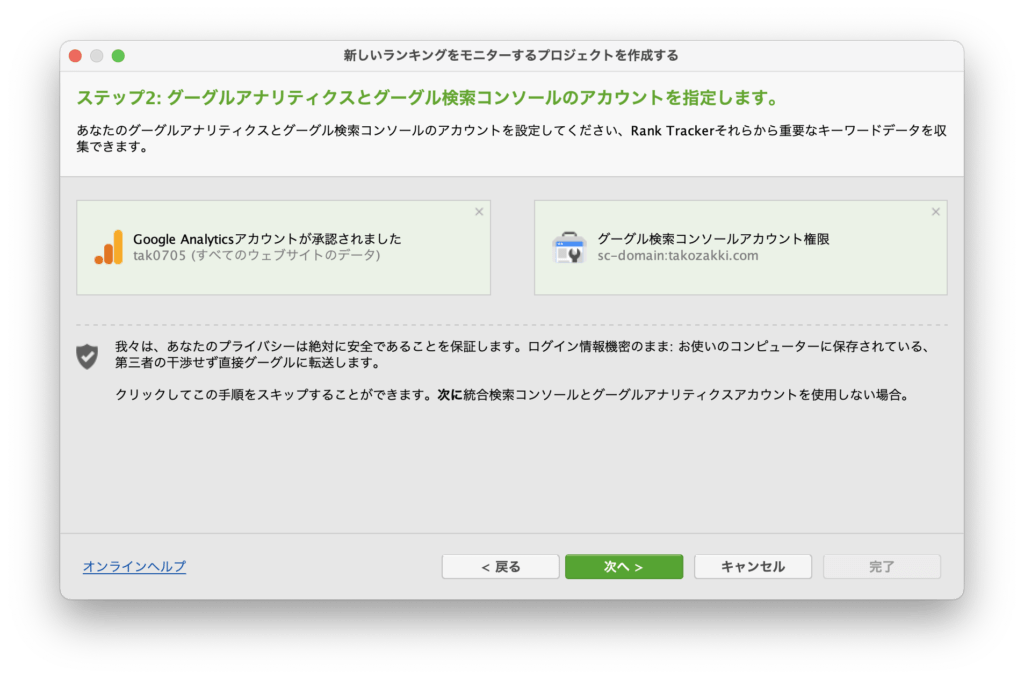This screenshot has height=679, width=1024.
Task: Proceed with the green 次へ button
Action: pos(624,566)
